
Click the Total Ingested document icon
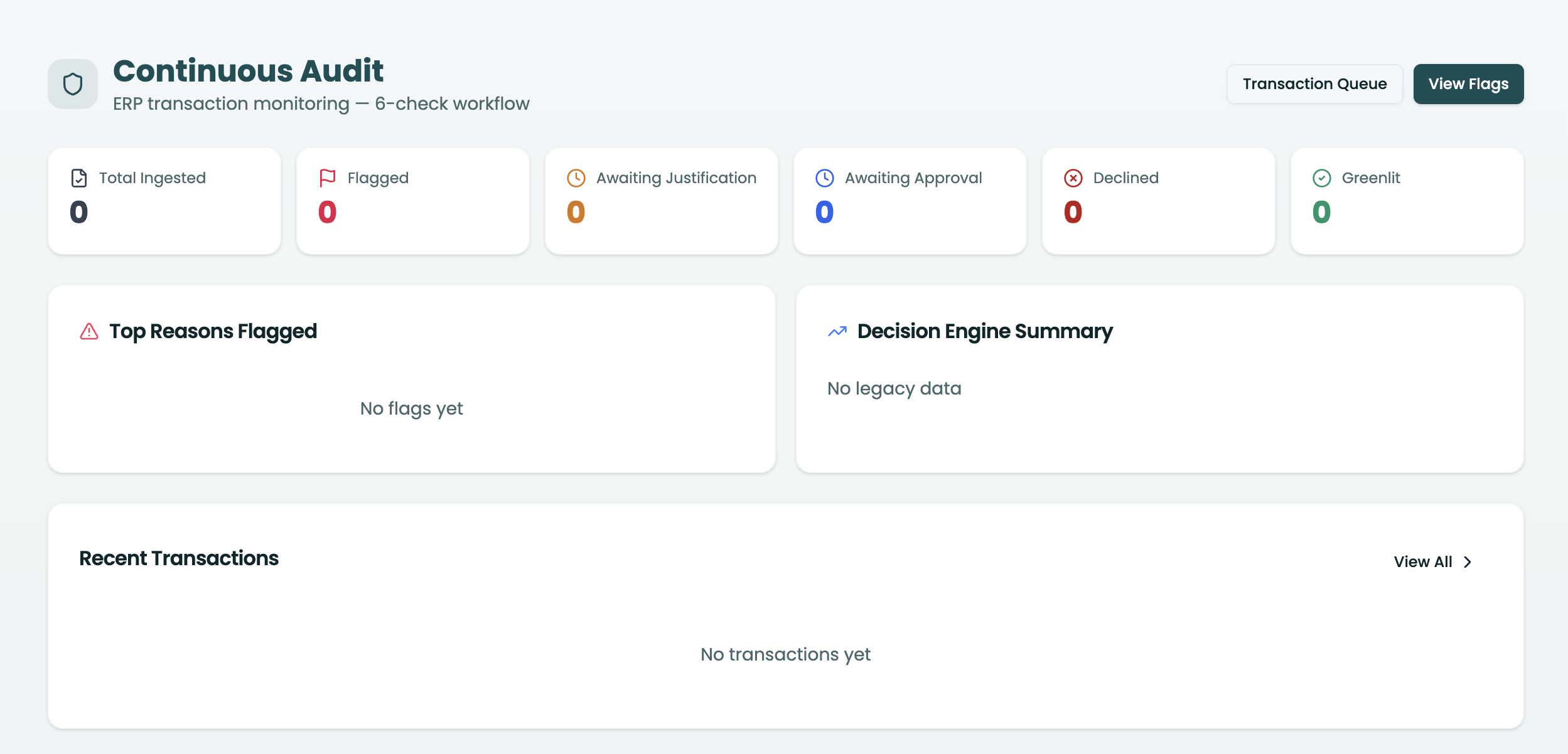pyautogui.click(x=79, y=178)
